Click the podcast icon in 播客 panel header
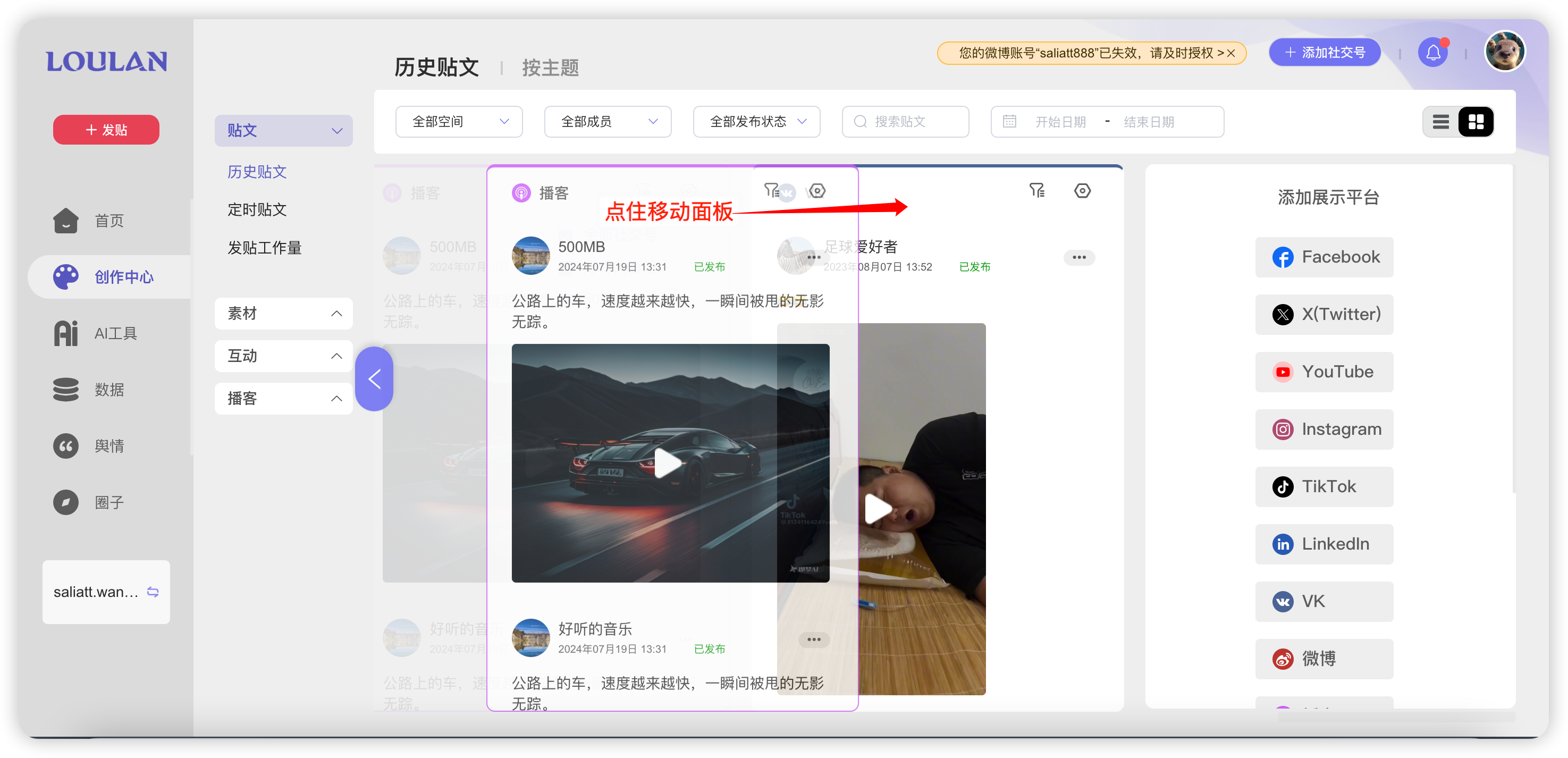This screenshot has width=1568, height=758. [521, 193]
